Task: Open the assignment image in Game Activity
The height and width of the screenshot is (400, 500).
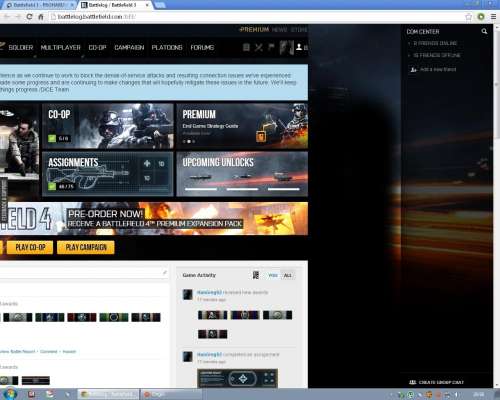Action: (237, 378)
